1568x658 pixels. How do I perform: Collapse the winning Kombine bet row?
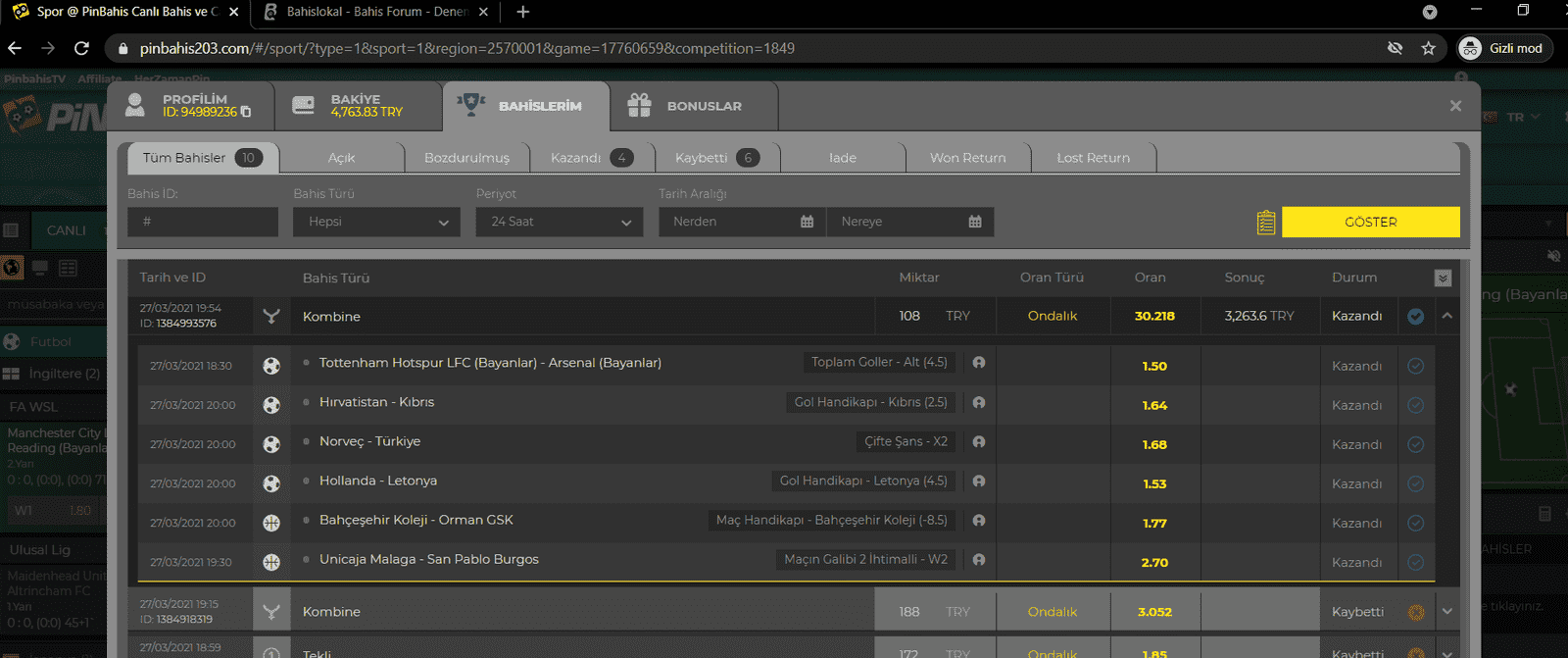1446,316
